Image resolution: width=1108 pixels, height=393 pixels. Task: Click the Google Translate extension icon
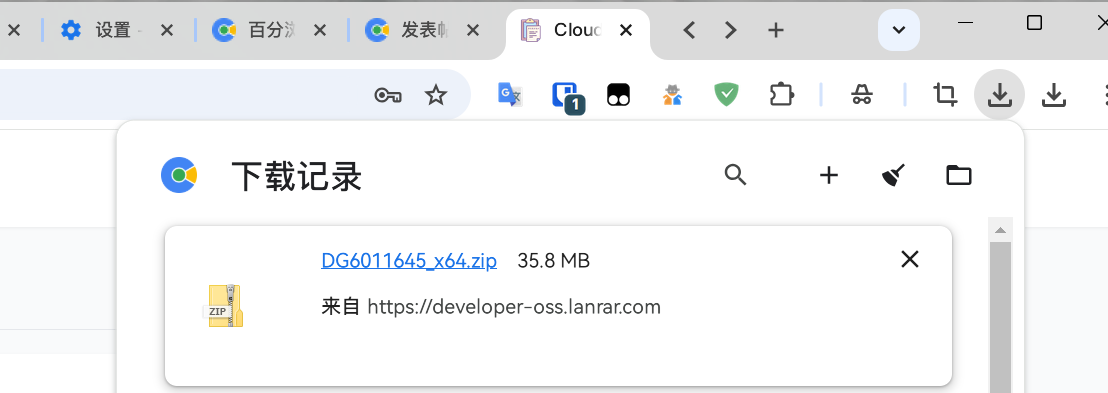(509, 95)
